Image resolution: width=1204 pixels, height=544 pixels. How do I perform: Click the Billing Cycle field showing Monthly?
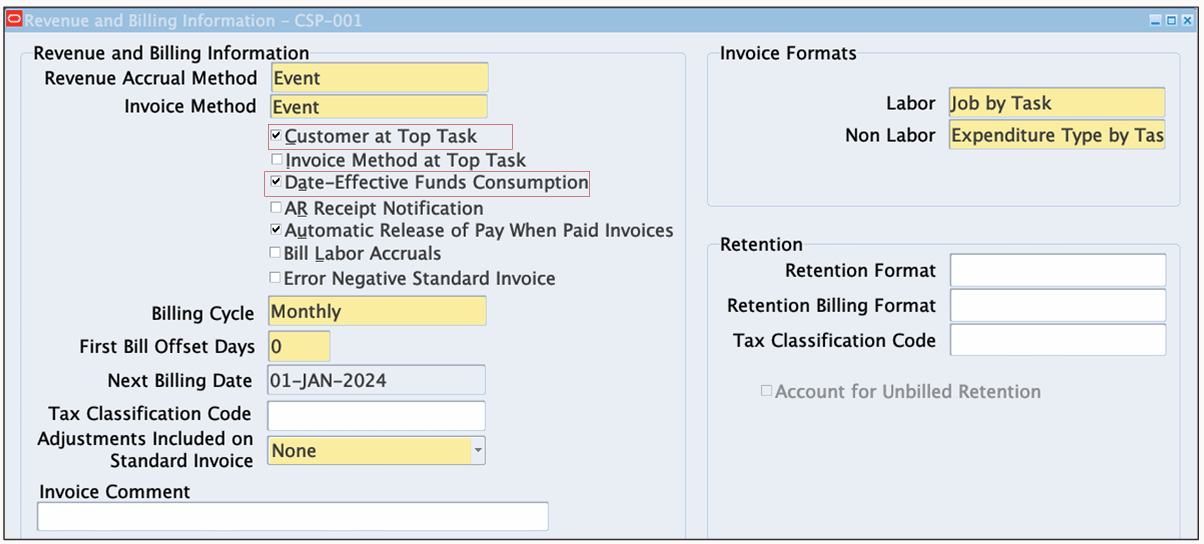click(x=377, y=311)
